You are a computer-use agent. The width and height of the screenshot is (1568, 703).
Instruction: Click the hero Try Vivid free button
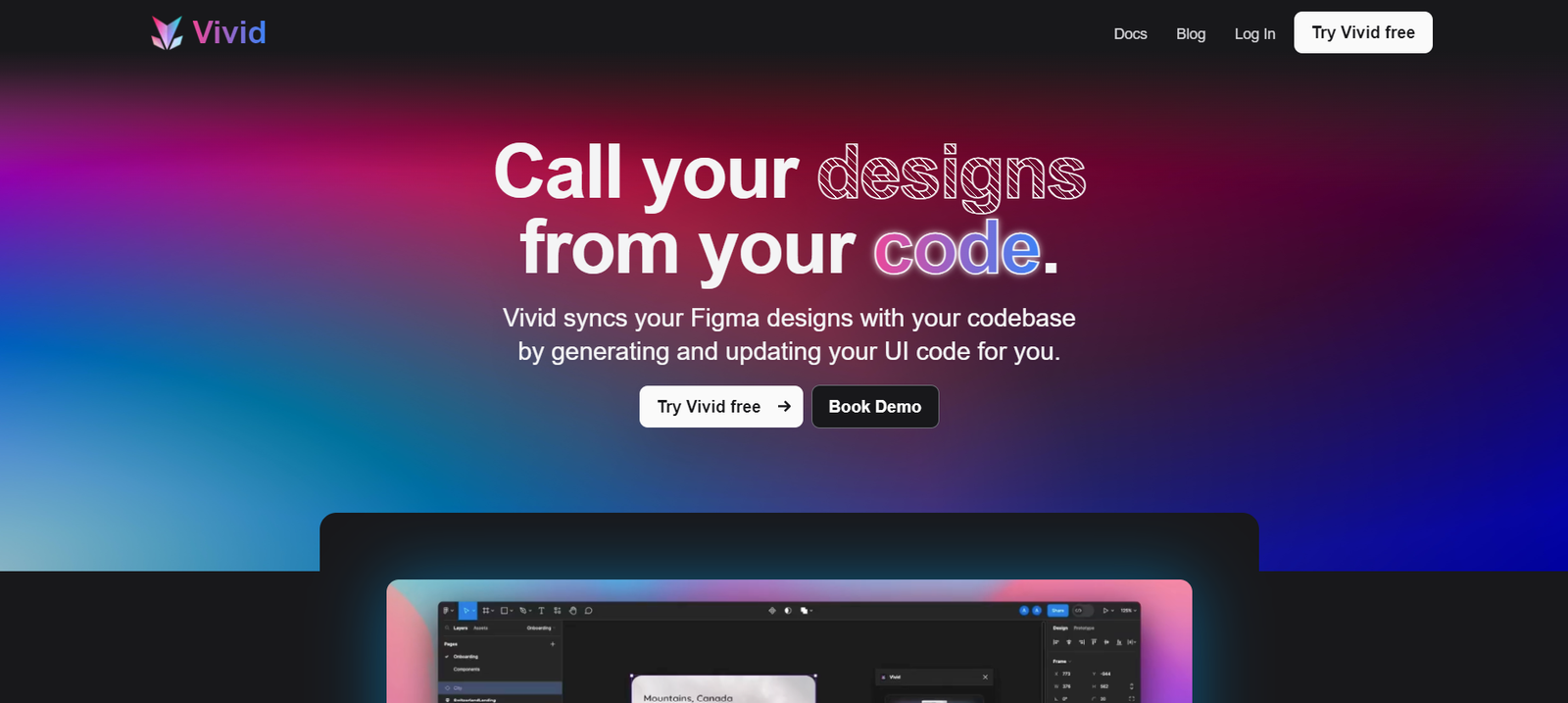coord(720,407)
